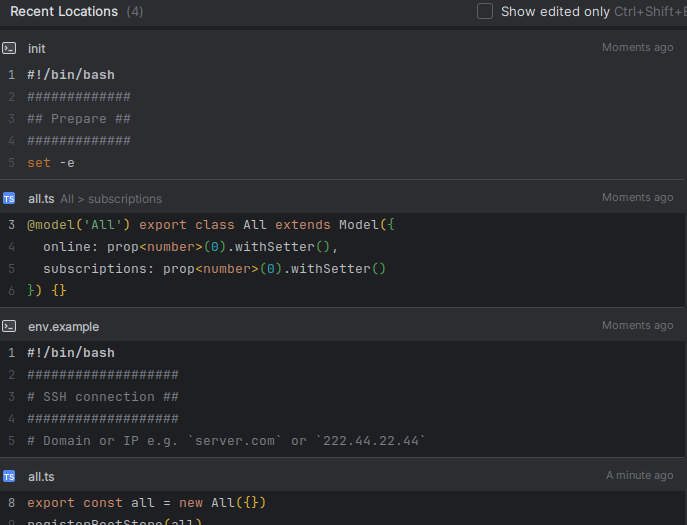
Task: Open the all.ts subscriptions location
Action: coord(41,198)
